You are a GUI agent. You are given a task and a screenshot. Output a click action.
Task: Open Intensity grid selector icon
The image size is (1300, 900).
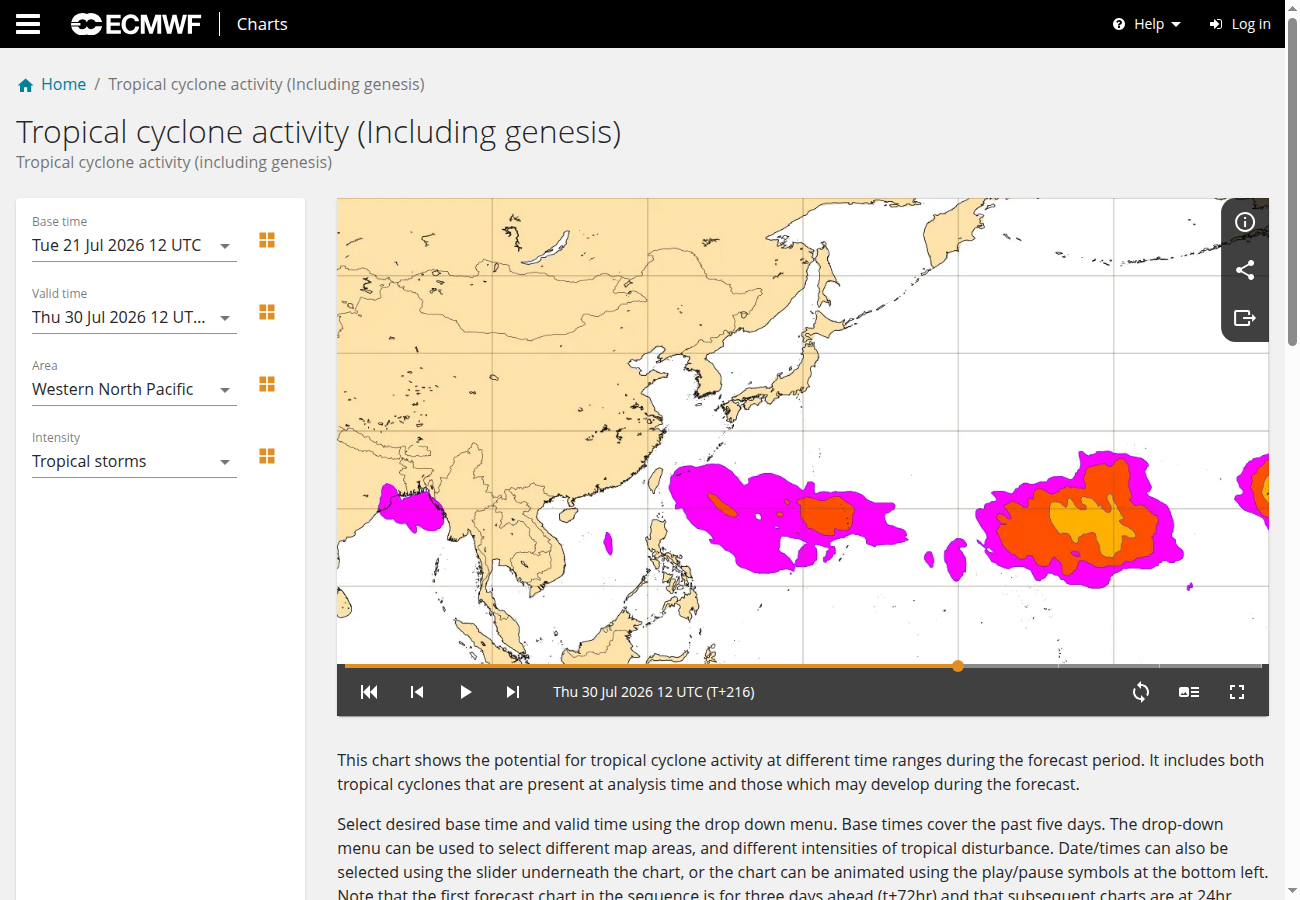tap(267, 456)
